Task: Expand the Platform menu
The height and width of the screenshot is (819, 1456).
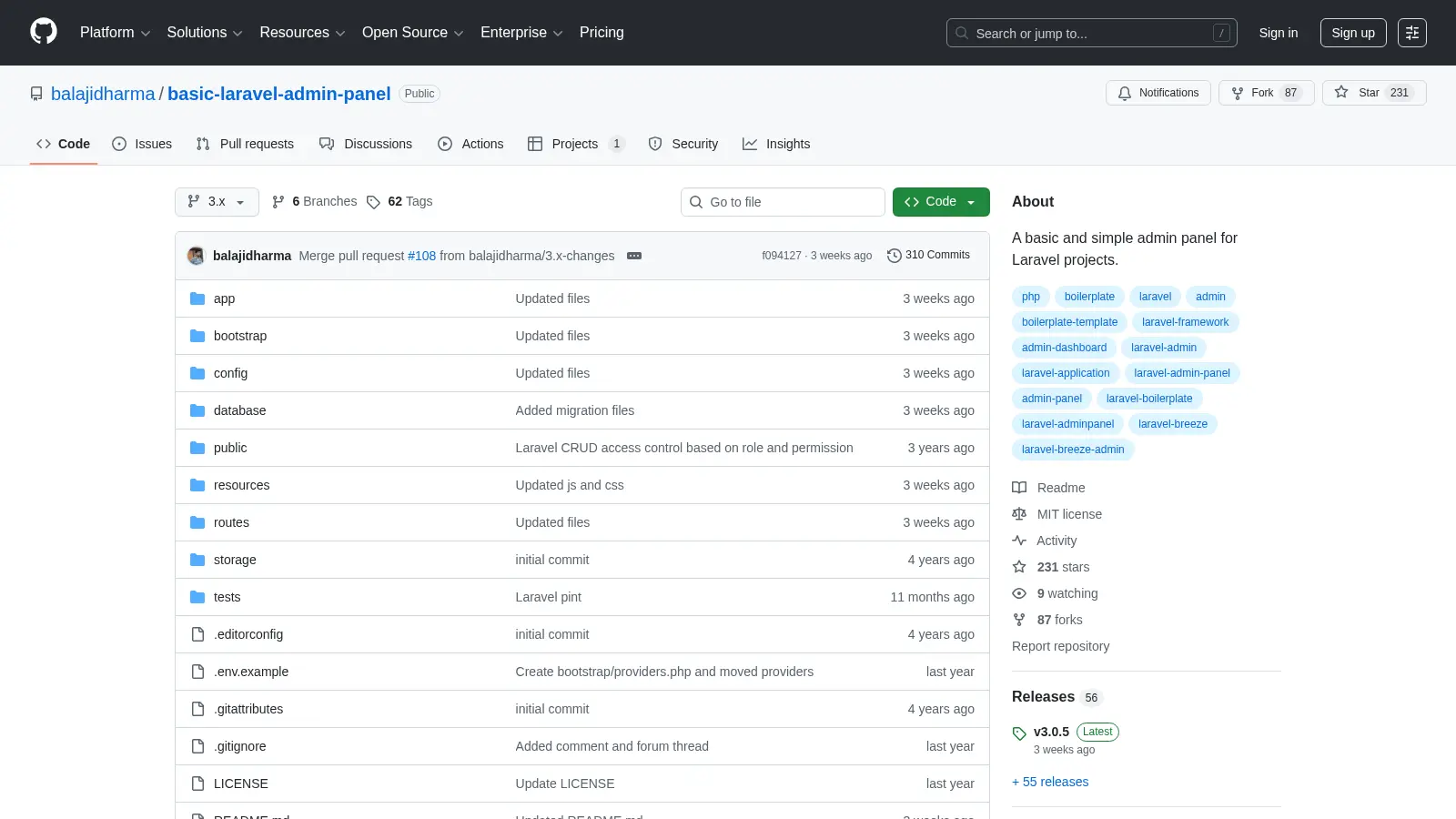Action: (116, 33)
